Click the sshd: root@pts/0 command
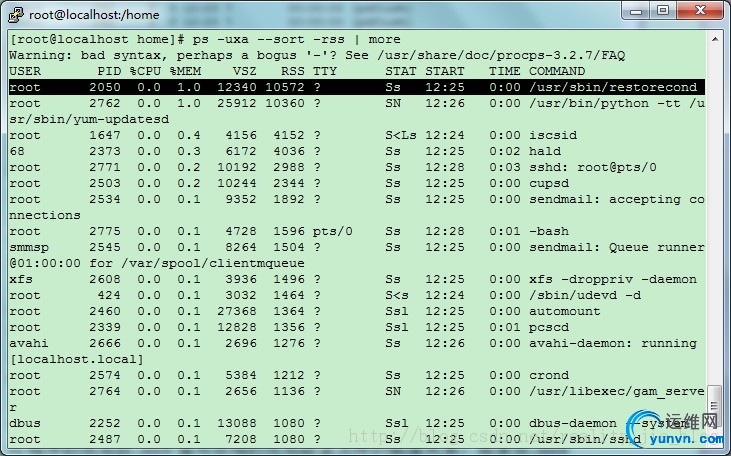The height and width of the screenshot is (456, 731). pos(593,167)
